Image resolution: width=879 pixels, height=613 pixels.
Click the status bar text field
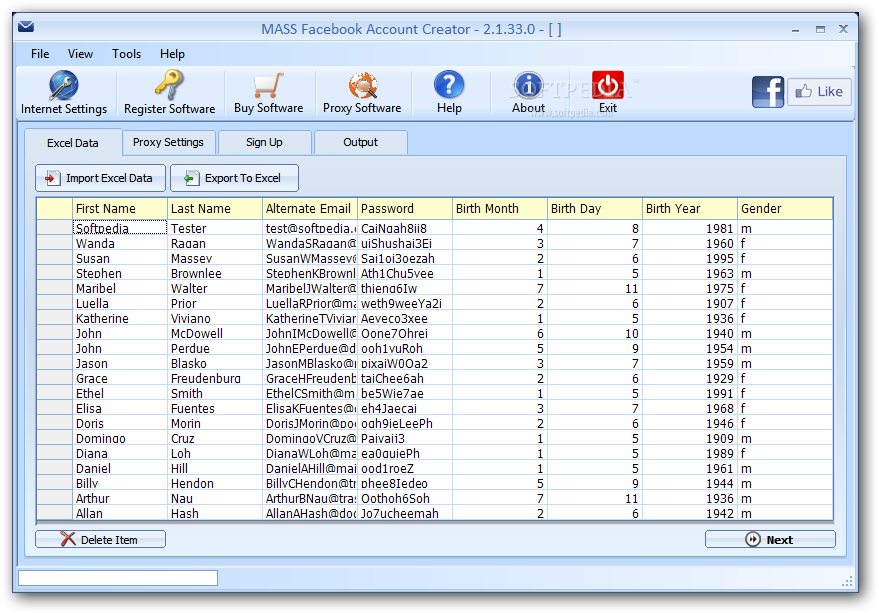(118, 578)
